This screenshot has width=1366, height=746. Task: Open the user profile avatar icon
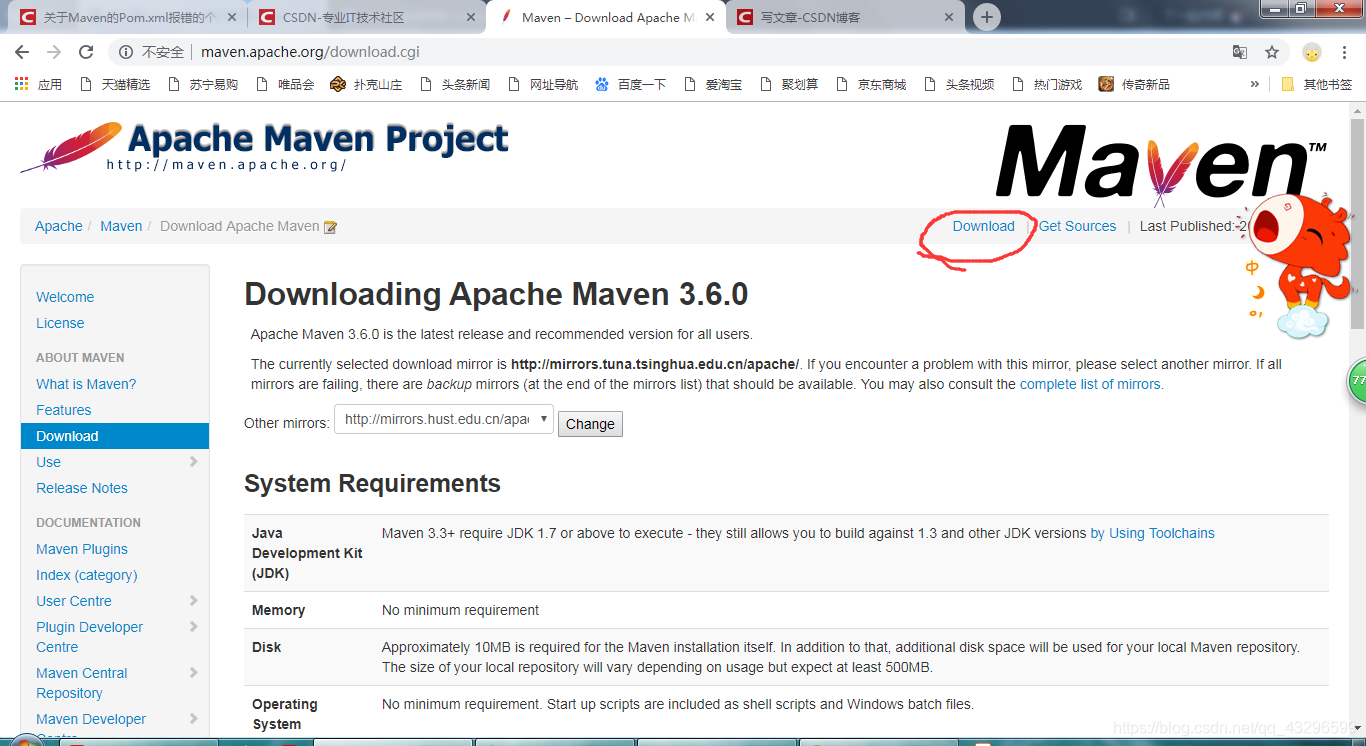pos(1312,52)
